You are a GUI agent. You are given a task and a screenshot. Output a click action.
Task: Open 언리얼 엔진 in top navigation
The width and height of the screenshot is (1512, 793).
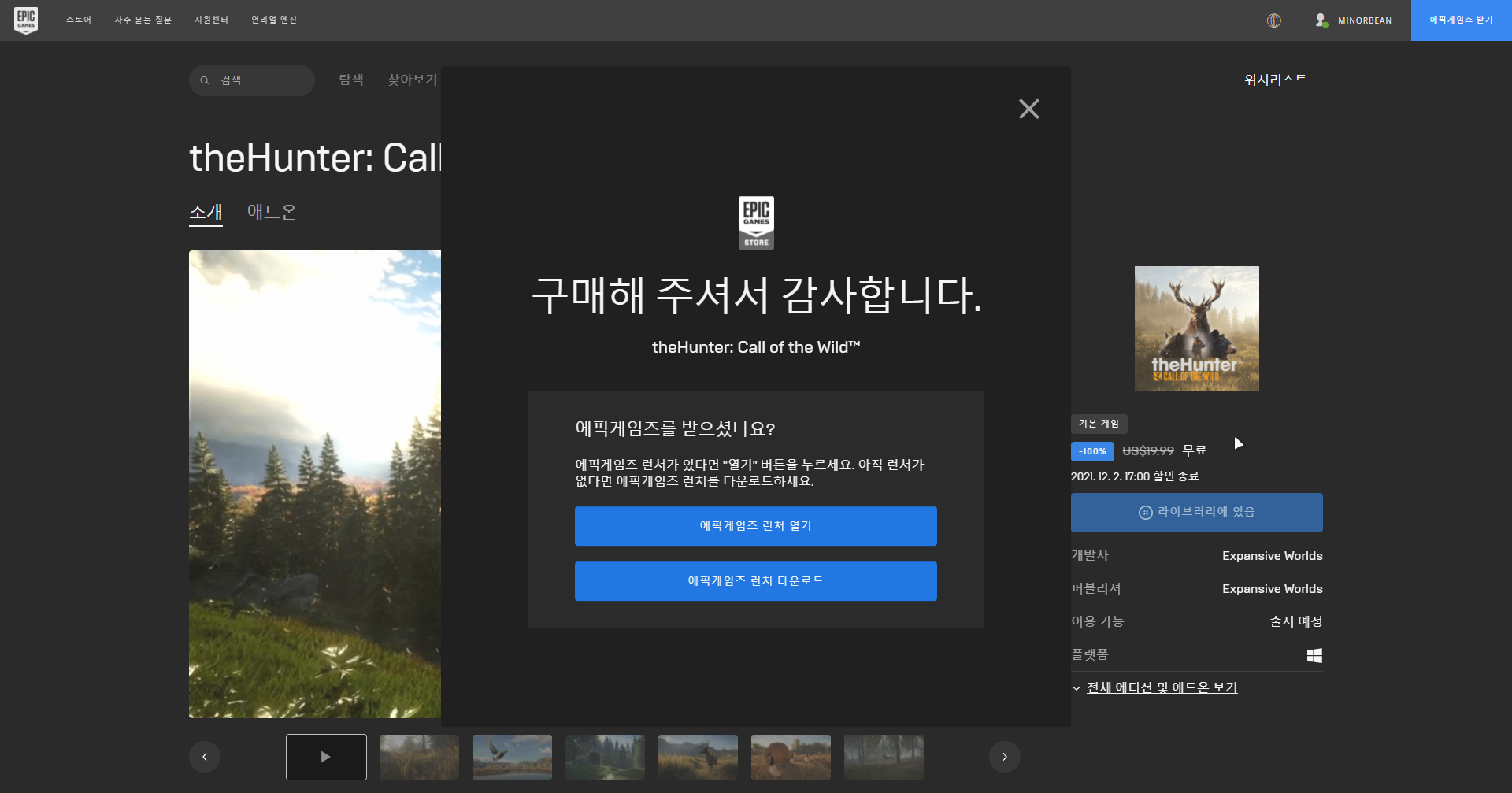(x=274, y=20)
